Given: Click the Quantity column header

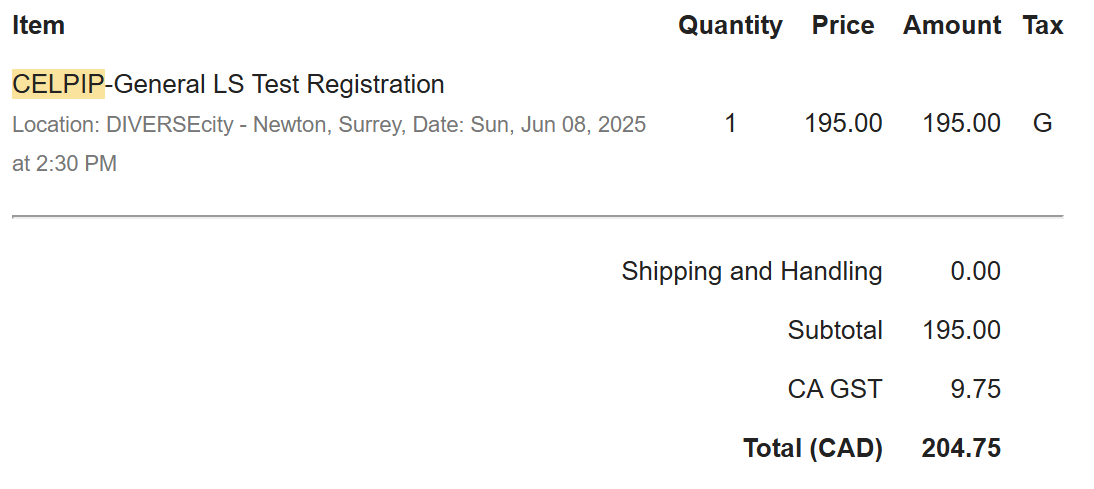Looking at the screenshot, I should (x=730, y=25).
